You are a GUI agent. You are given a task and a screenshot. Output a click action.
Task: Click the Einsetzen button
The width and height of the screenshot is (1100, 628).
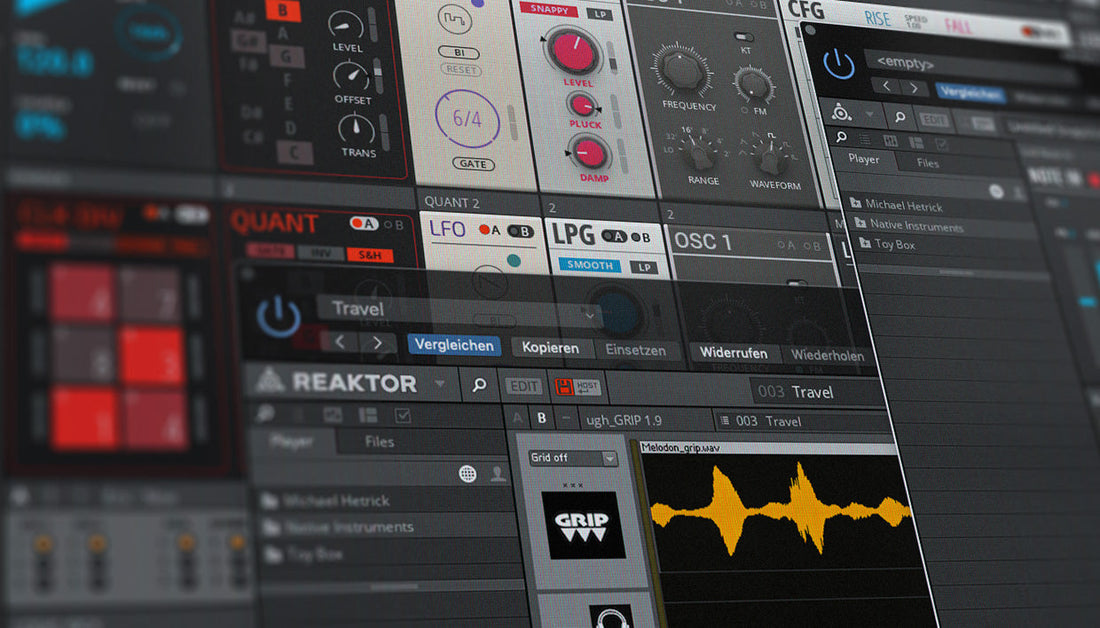(636, 349)
